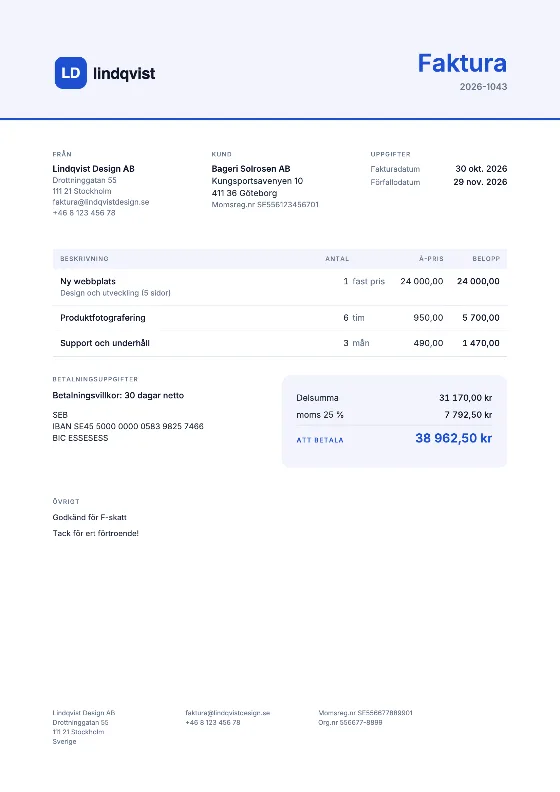Select the invoice number 2026-1043

click(483, 86)
